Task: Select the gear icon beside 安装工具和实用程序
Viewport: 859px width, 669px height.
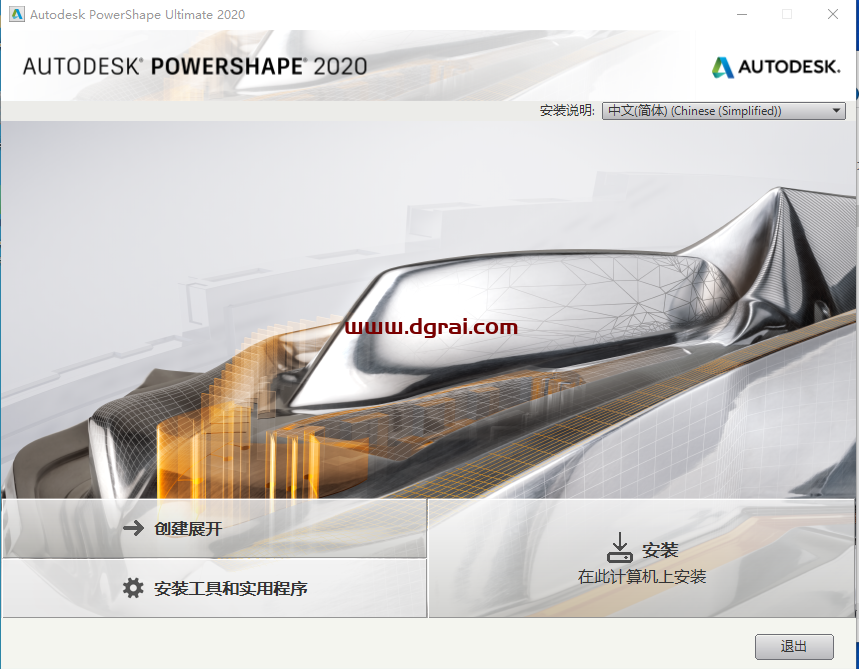Action: 133,590
